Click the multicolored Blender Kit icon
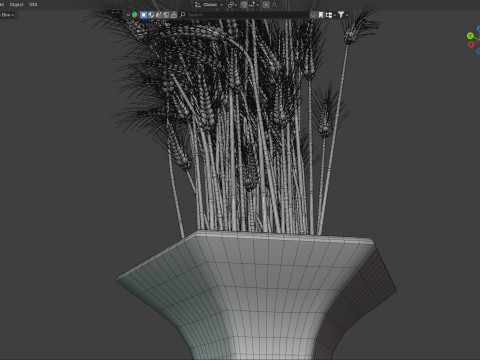 pos(135,15)
